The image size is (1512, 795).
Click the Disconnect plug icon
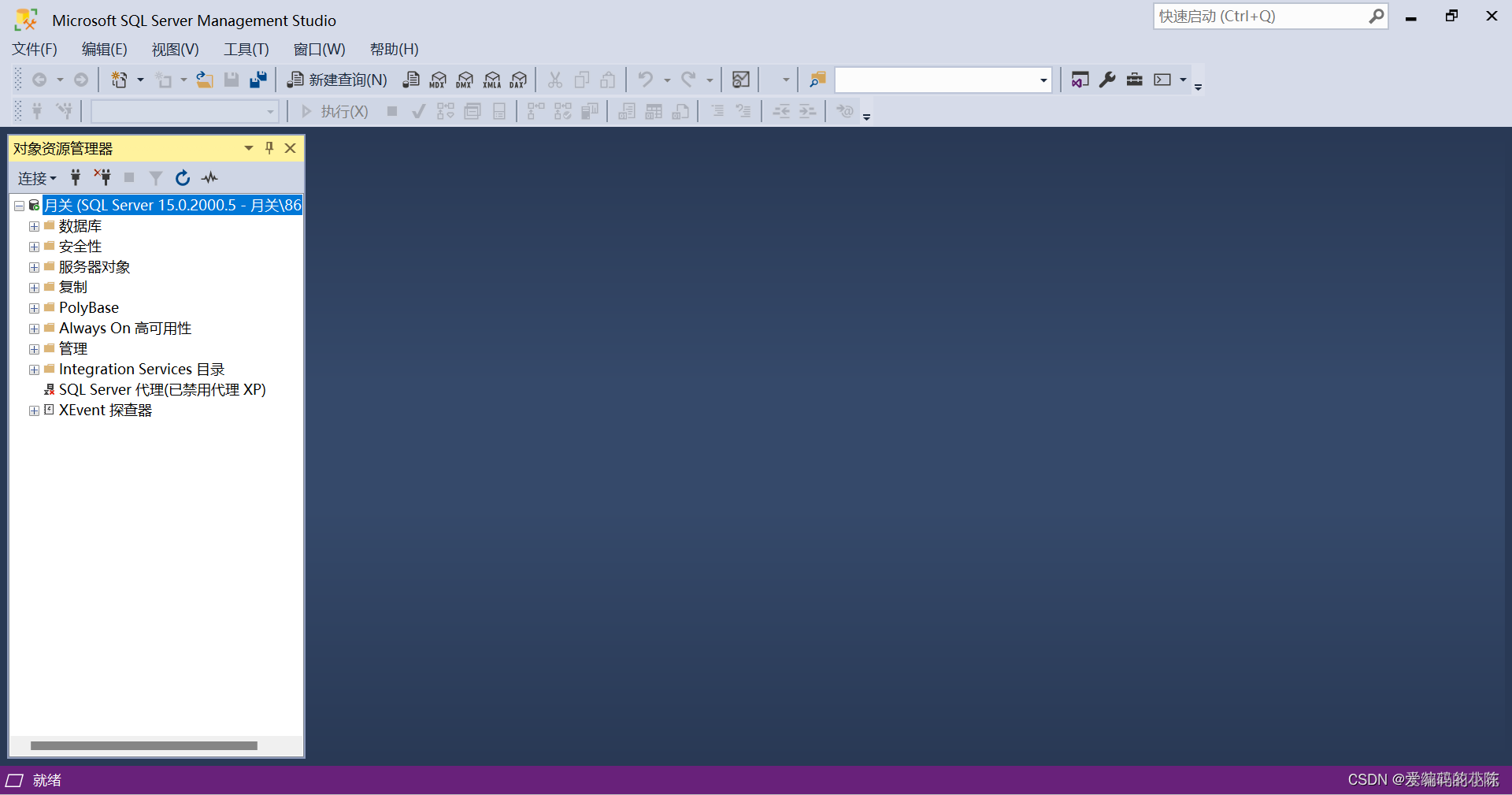[102, 177]
